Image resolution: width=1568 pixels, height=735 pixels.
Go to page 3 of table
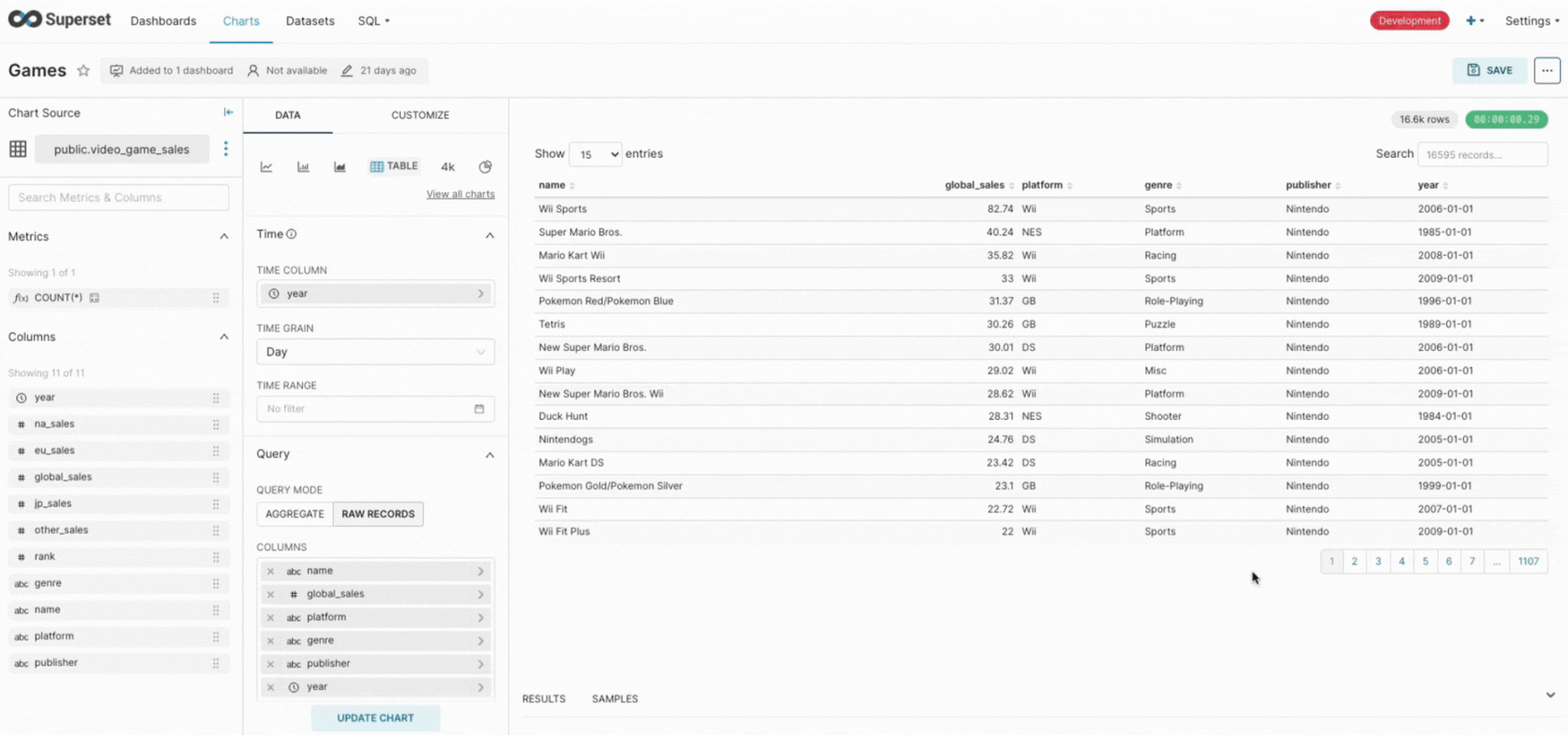(1378, 561)
